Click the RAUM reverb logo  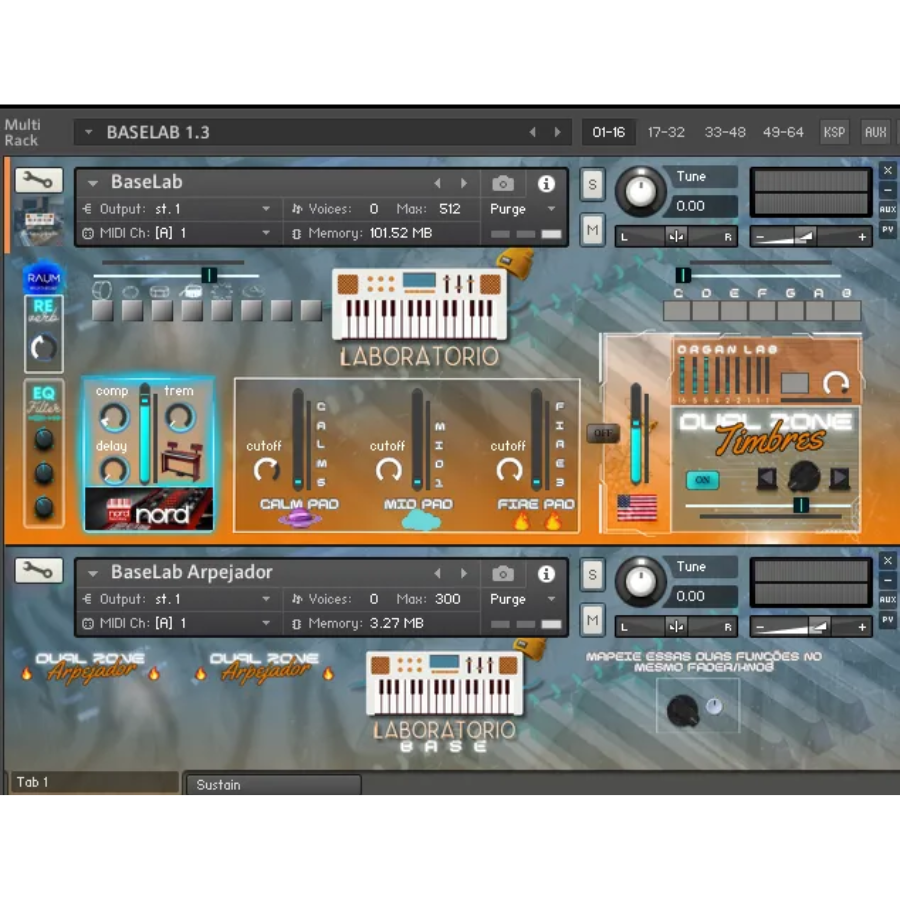[x=44, y=278]
